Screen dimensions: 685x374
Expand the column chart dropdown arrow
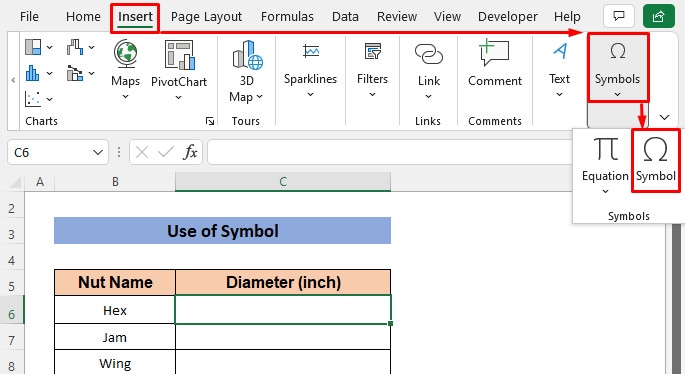[49, 73]
